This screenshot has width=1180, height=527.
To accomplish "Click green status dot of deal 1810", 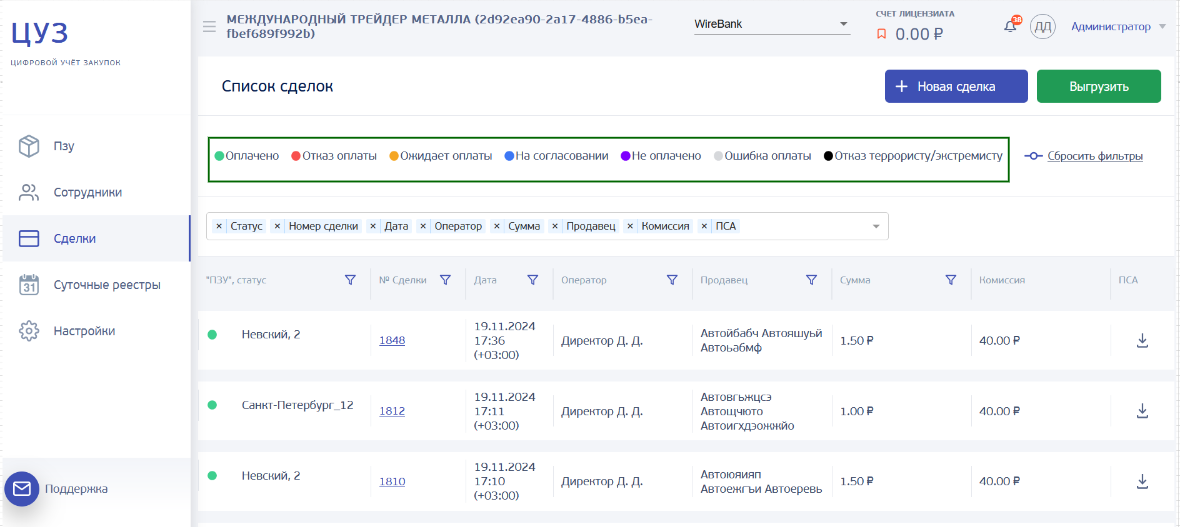I will click(x=212, y=476).
